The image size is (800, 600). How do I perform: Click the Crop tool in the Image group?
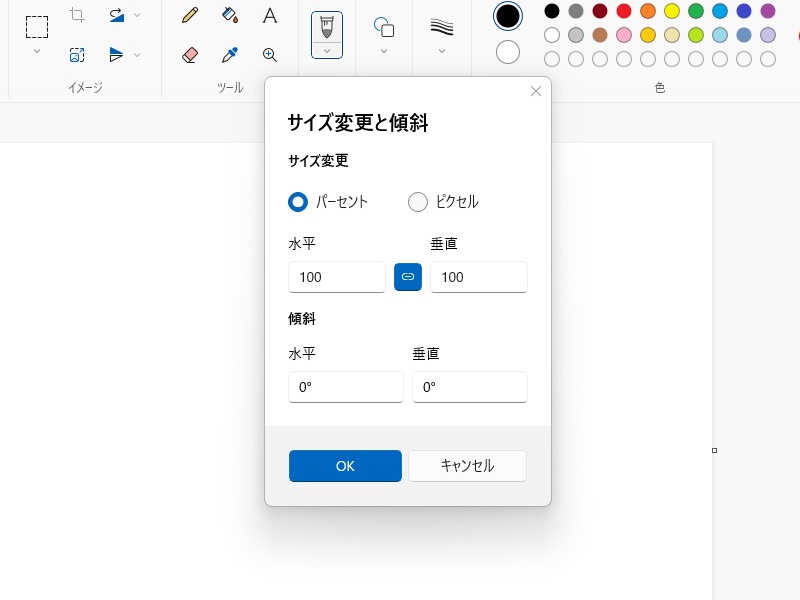78,14
